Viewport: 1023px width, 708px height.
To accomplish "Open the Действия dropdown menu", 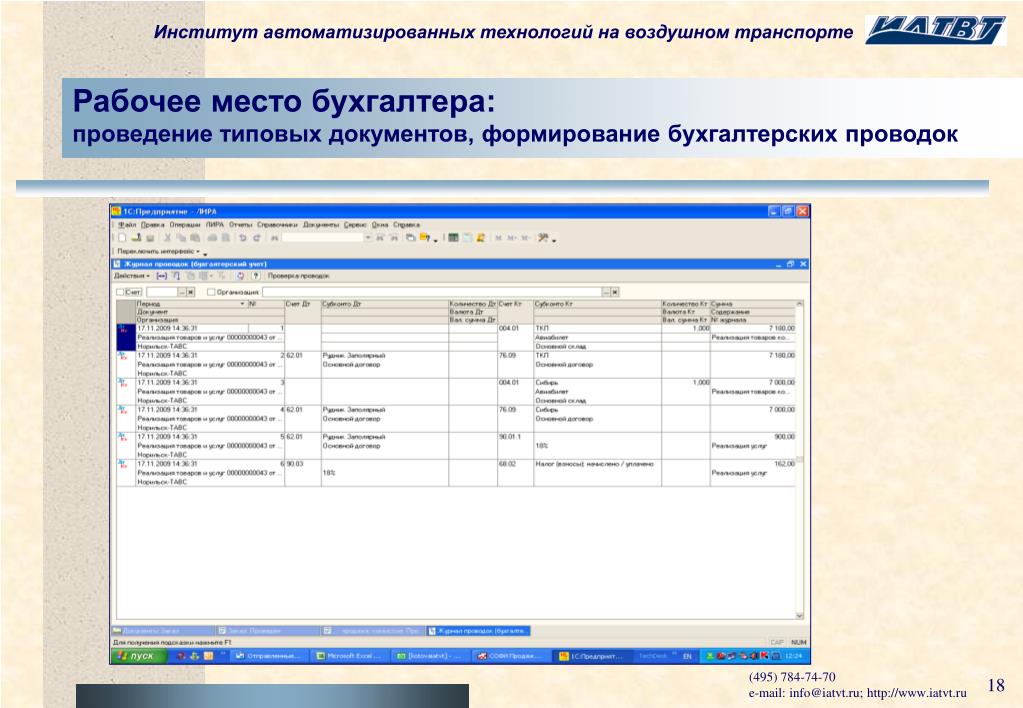I will click(132, 276).
